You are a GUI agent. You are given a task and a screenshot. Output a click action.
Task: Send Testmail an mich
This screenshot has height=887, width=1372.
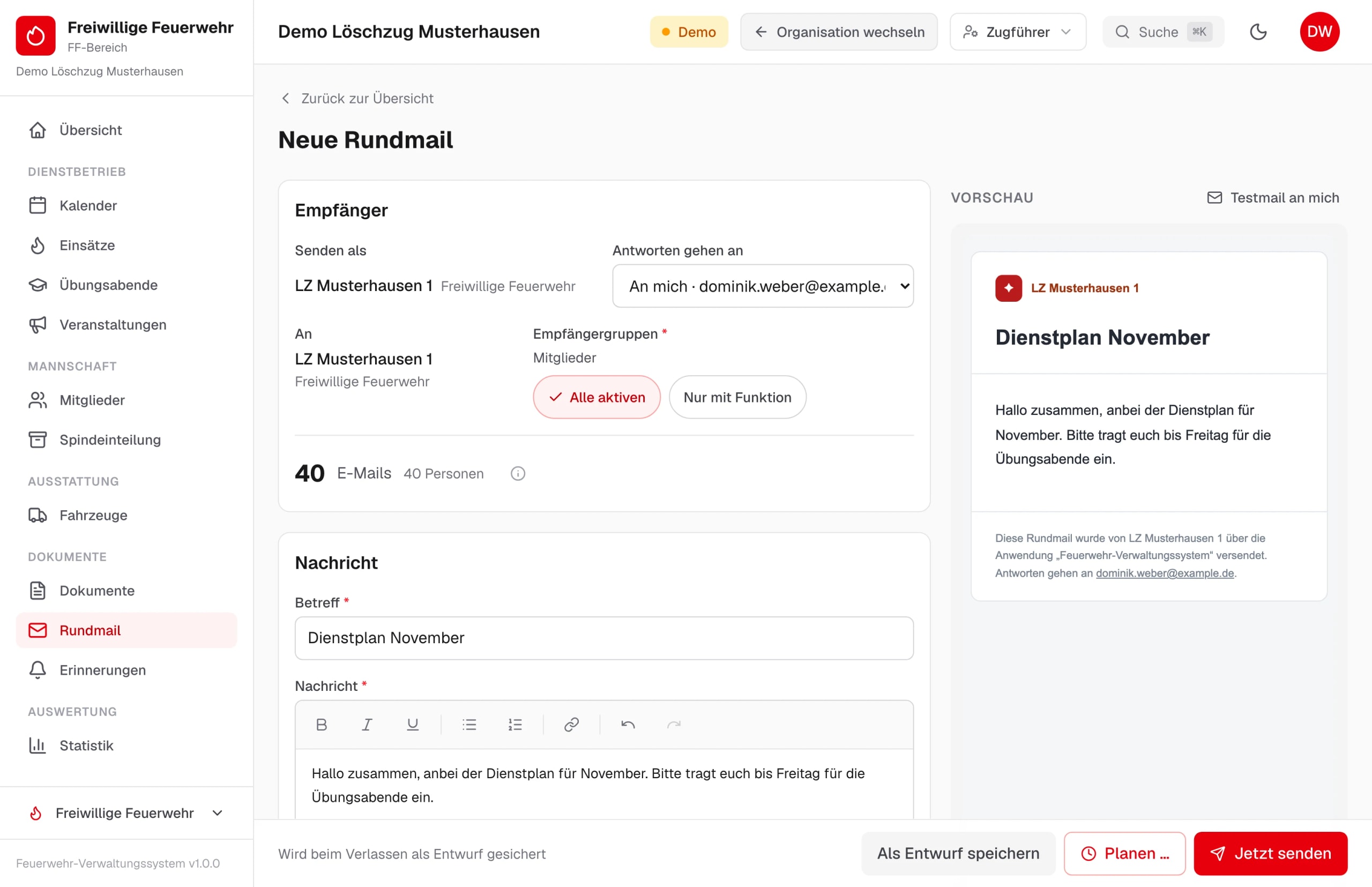1272,198
